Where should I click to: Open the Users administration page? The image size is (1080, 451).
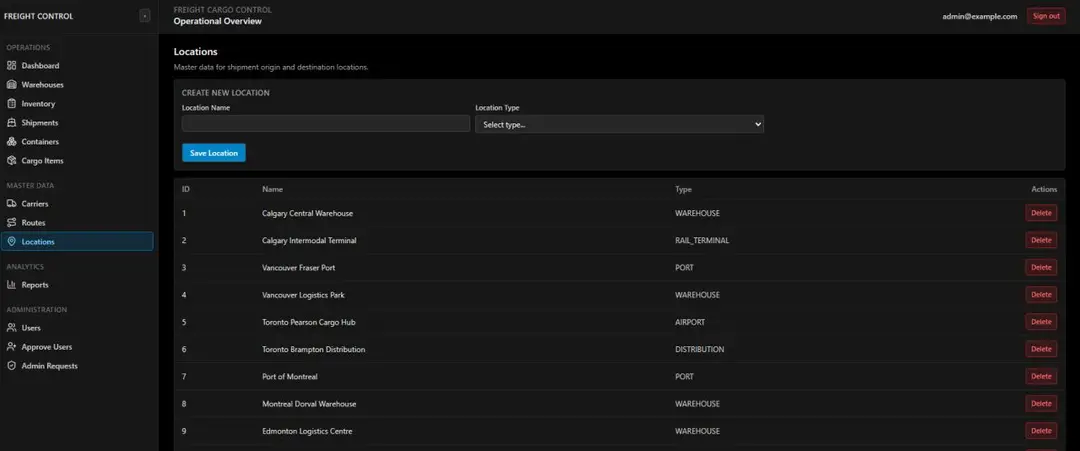[x=77, y=328]
